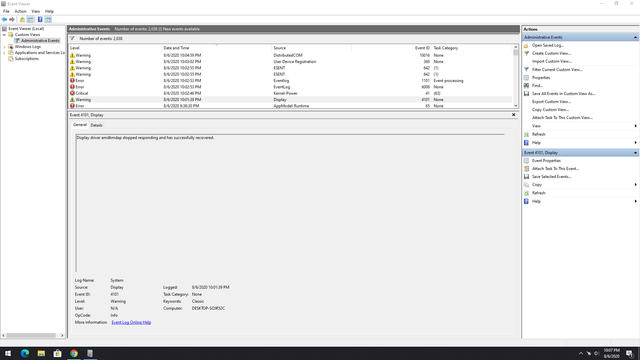Screen dimensions: 640x360
Task: Close the event preview pane
Action: pyautogui.click(x=513, y=115)
